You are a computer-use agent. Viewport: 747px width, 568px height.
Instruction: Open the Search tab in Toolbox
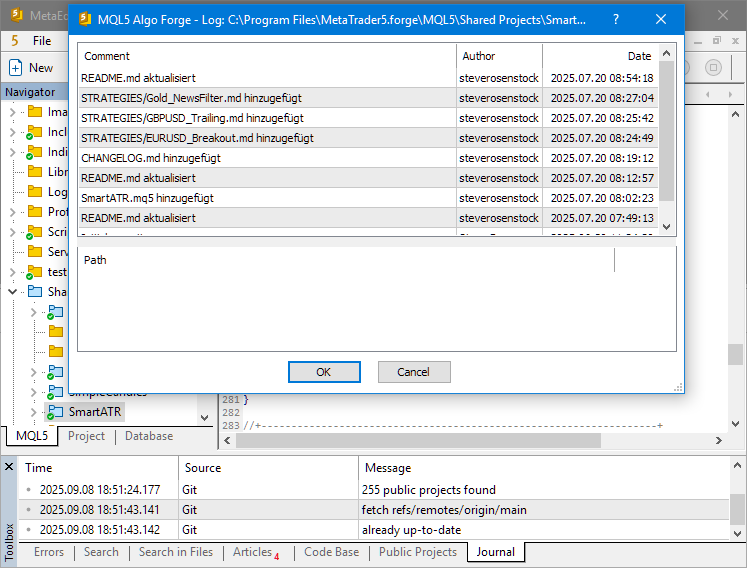point(101,552)
